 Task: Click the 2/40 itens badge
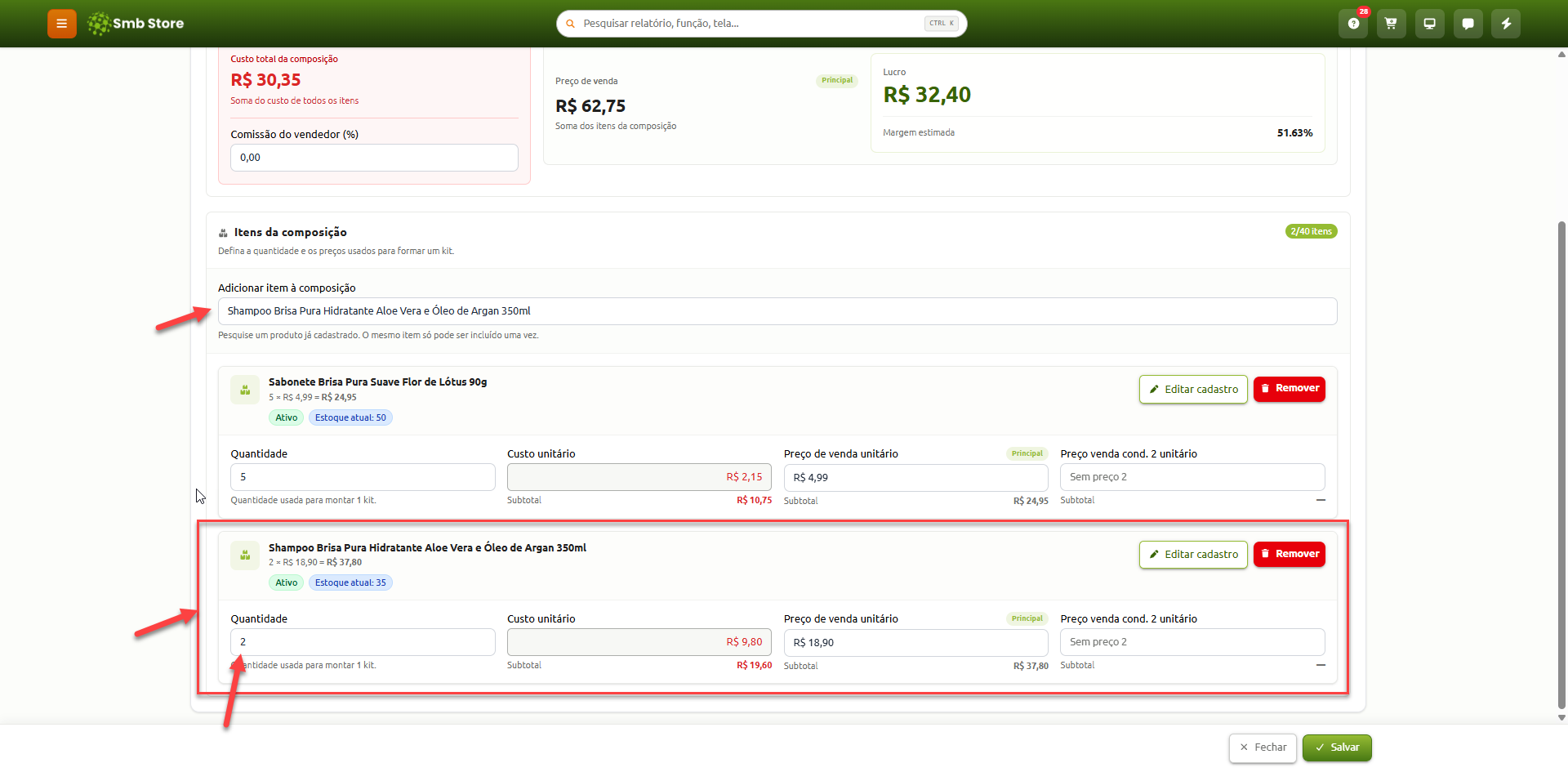(x=1311, y=232)
